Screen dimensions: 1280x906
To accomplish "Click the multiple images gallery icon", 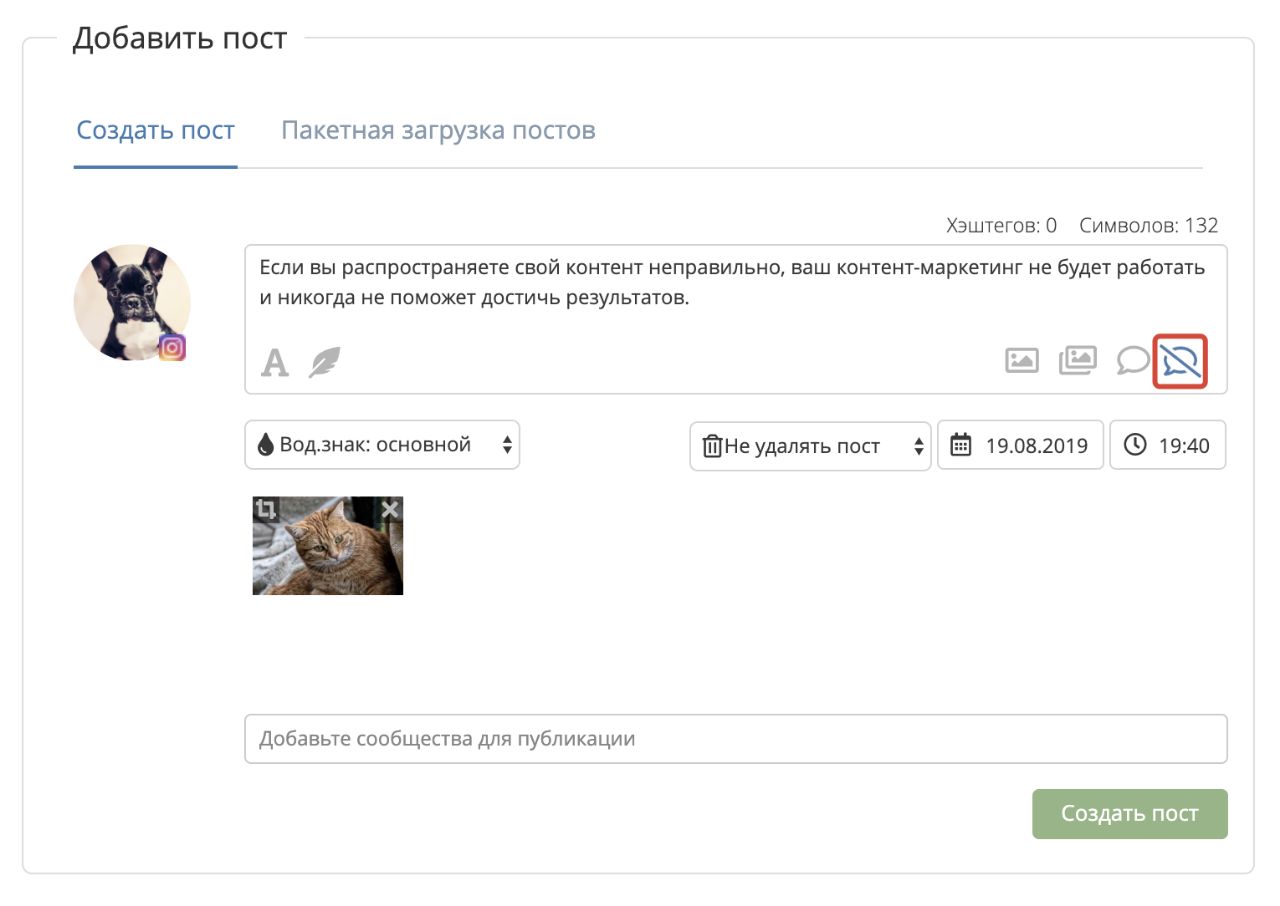I will tap(1077, 360).
